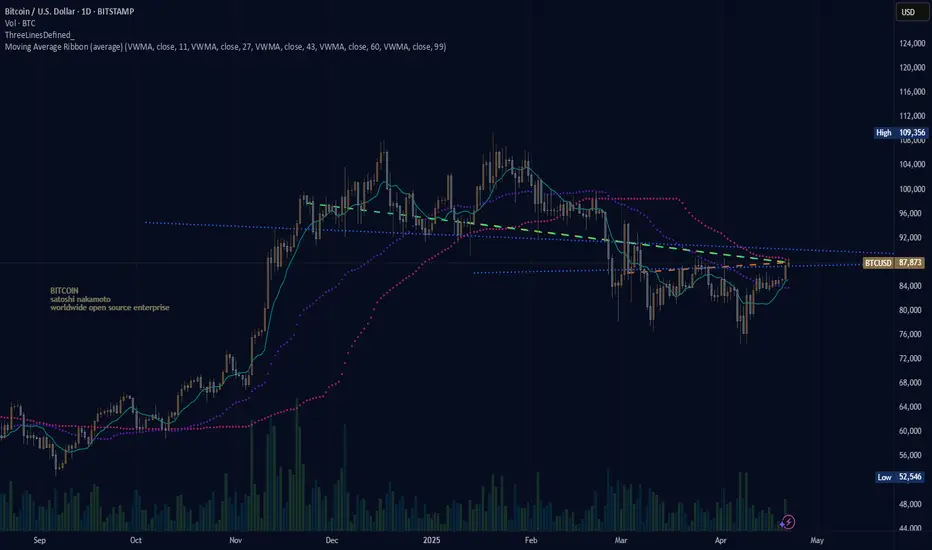Select the Moving Average Ribbon indicator legend
The image size is (932, 550).
[x=225, y=46]
